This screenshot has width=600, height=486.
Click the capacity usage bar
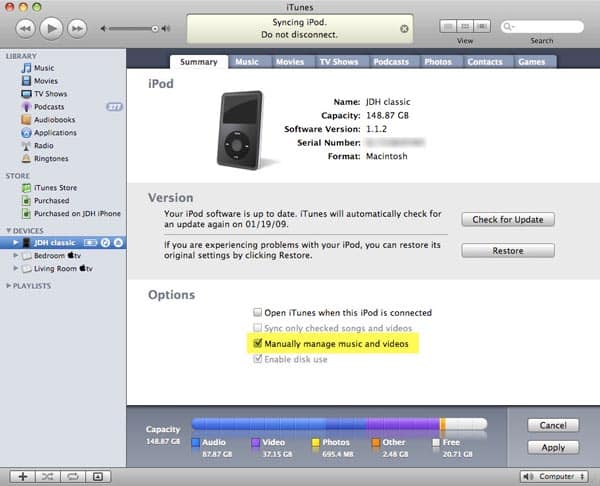(339, 424)
